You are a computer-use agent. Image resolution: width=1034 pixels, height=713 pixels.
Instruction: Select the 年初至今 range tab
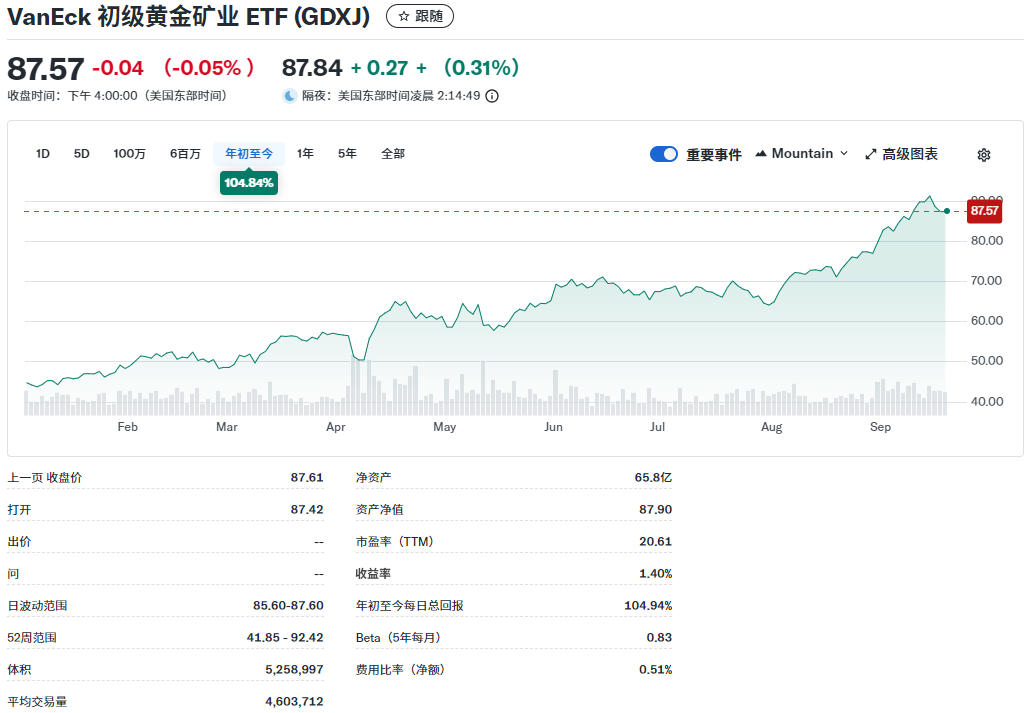[249, 154]
